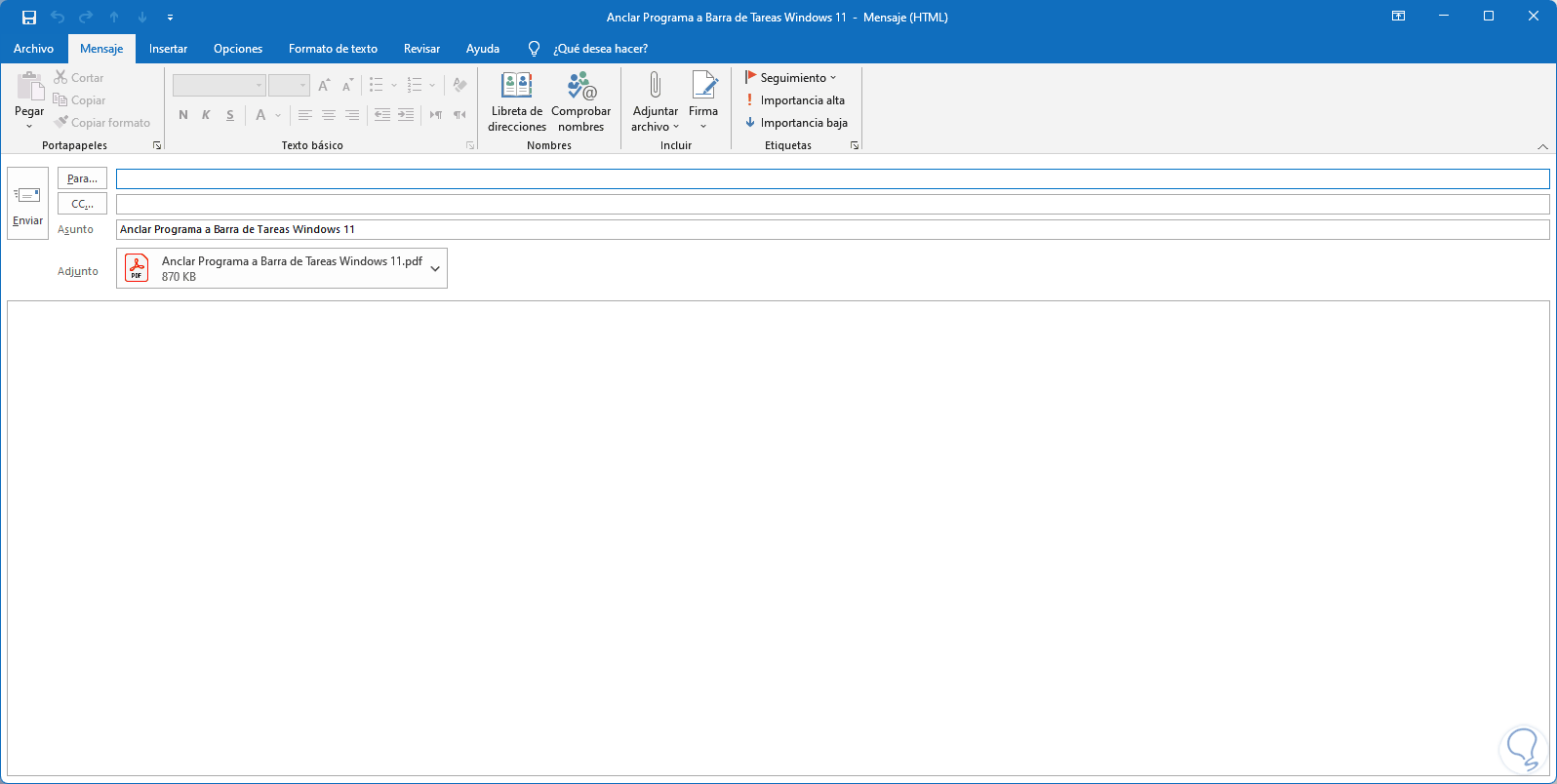Open Libreta de direcciones address book
Screen dimensions: 1557x784
pos(517,101)
